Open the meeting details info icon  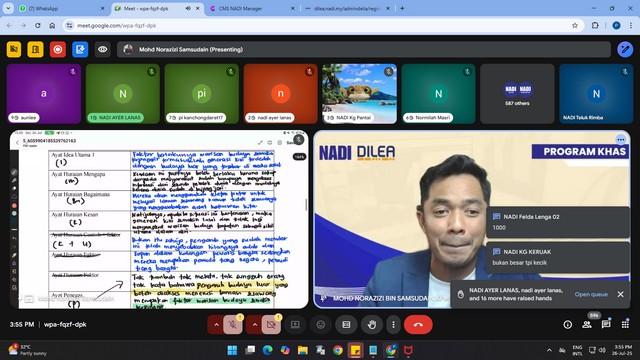tap(568, 324)
